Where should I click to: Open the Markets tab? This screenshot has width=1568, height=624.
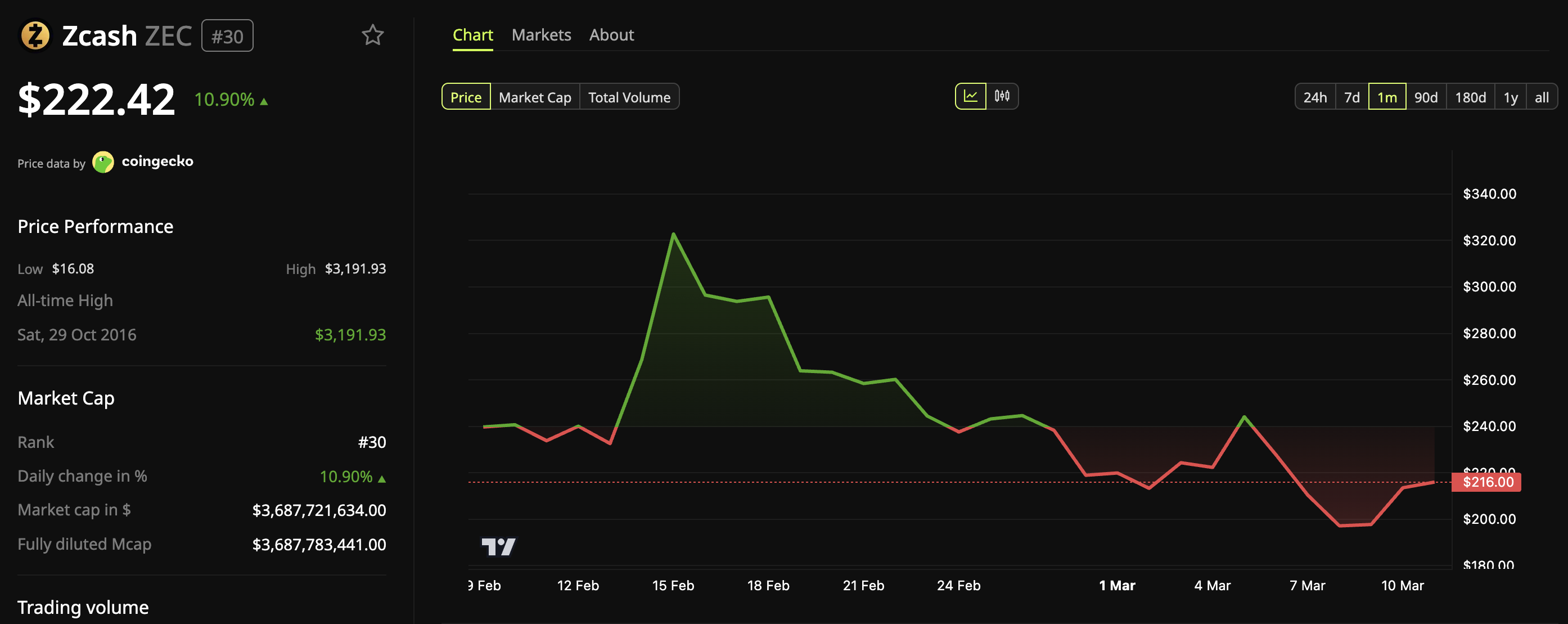[x=541, y=35]
